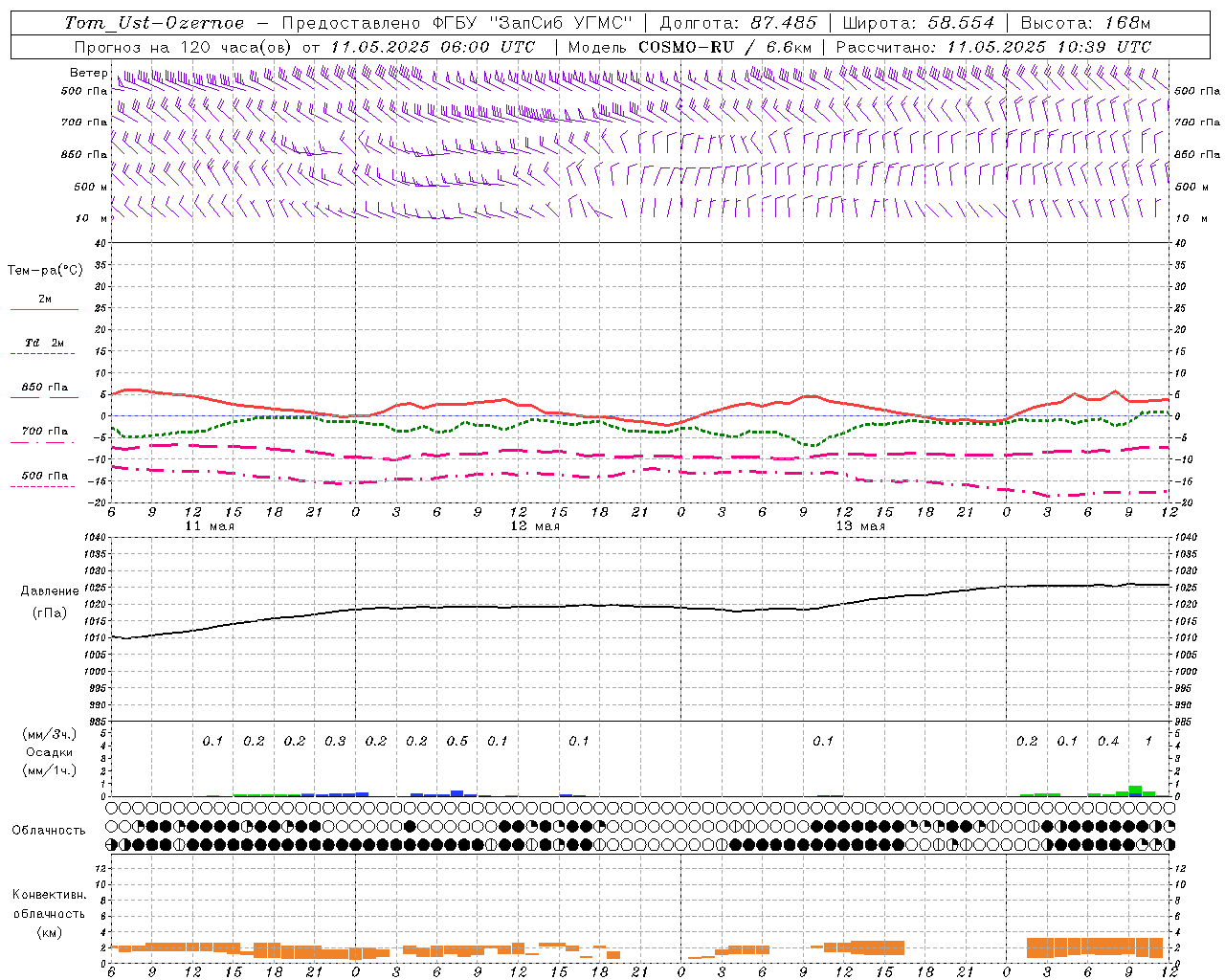The image size is (1225, 980).
Task: Click the 'Высота: 168м' header text
Action: [x=1085, y=23]
